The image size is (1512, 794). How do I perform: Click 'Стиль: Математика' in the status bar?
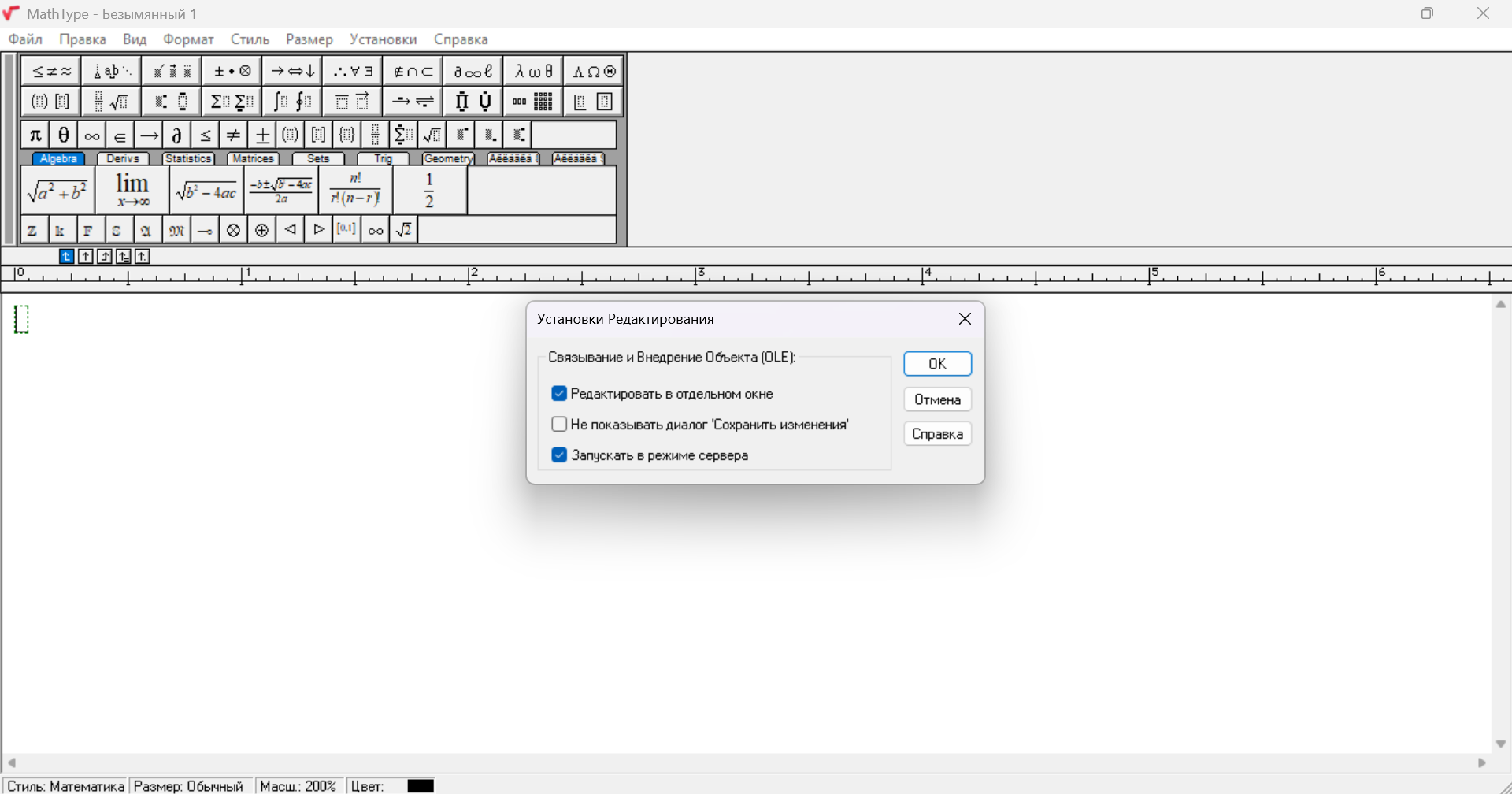point(65,786)
